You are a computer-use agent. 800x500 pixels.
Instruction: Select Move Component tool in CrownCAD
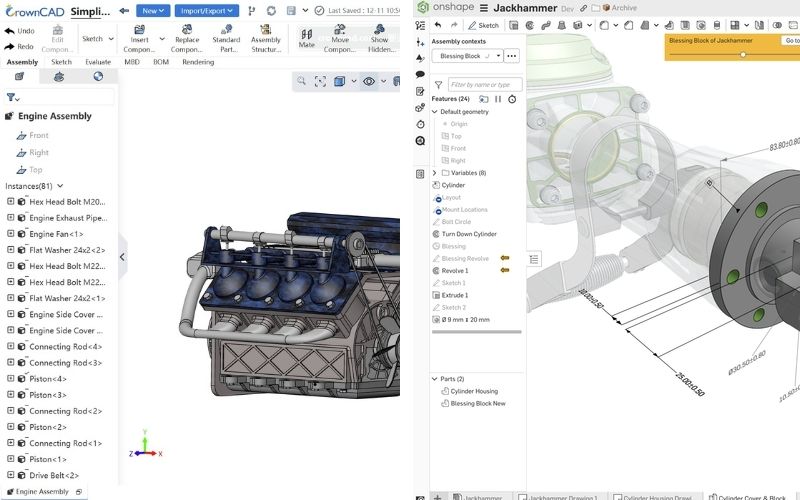(340, 39)
